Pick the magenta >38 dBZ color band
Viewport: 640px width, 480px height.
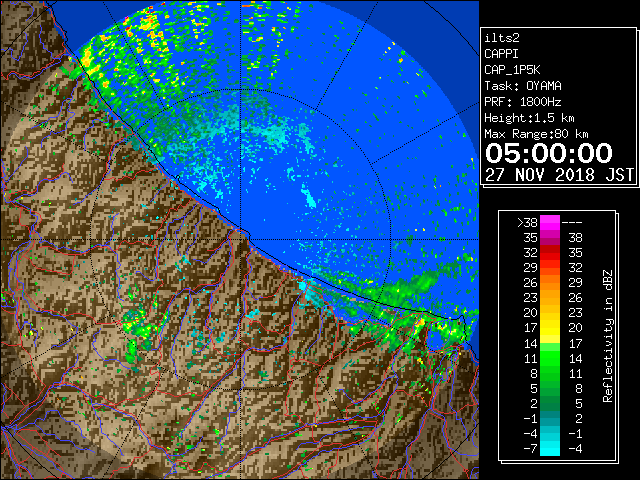550,223
